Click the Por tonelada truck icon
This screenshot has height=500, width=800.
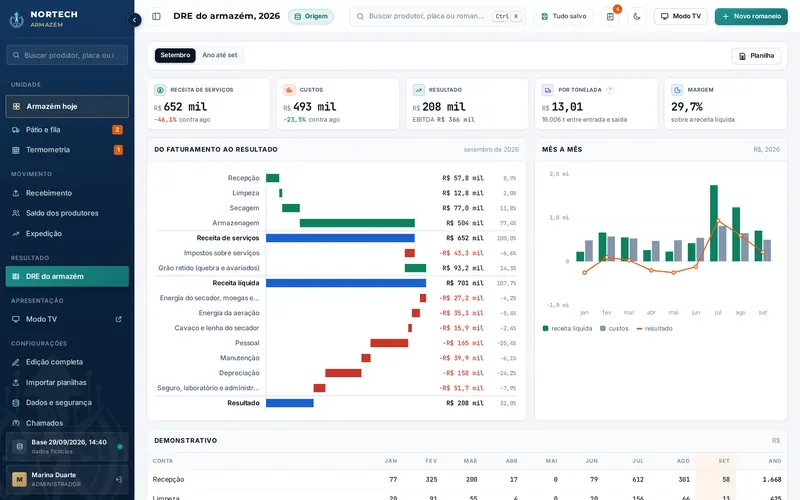coord(548,90)
